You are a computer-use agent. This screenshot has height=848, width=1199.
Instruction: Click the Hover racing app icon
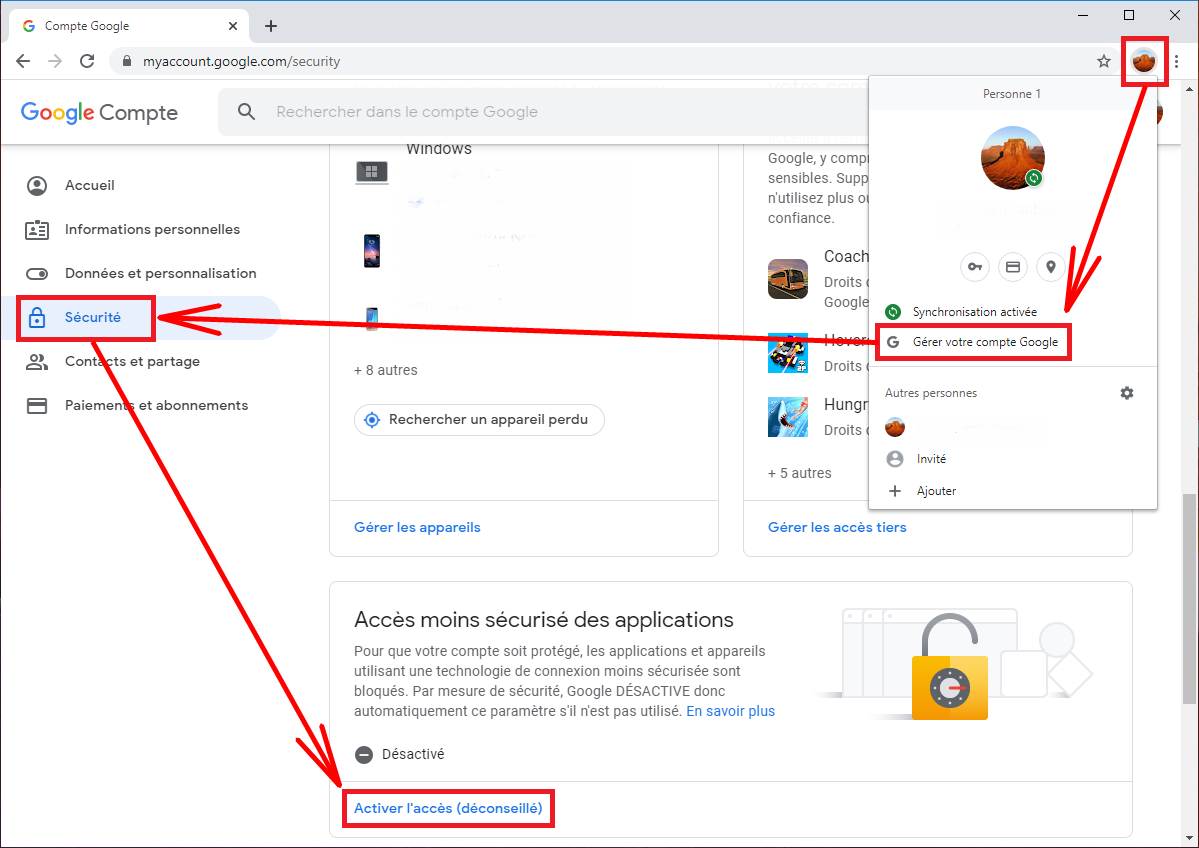788,353
